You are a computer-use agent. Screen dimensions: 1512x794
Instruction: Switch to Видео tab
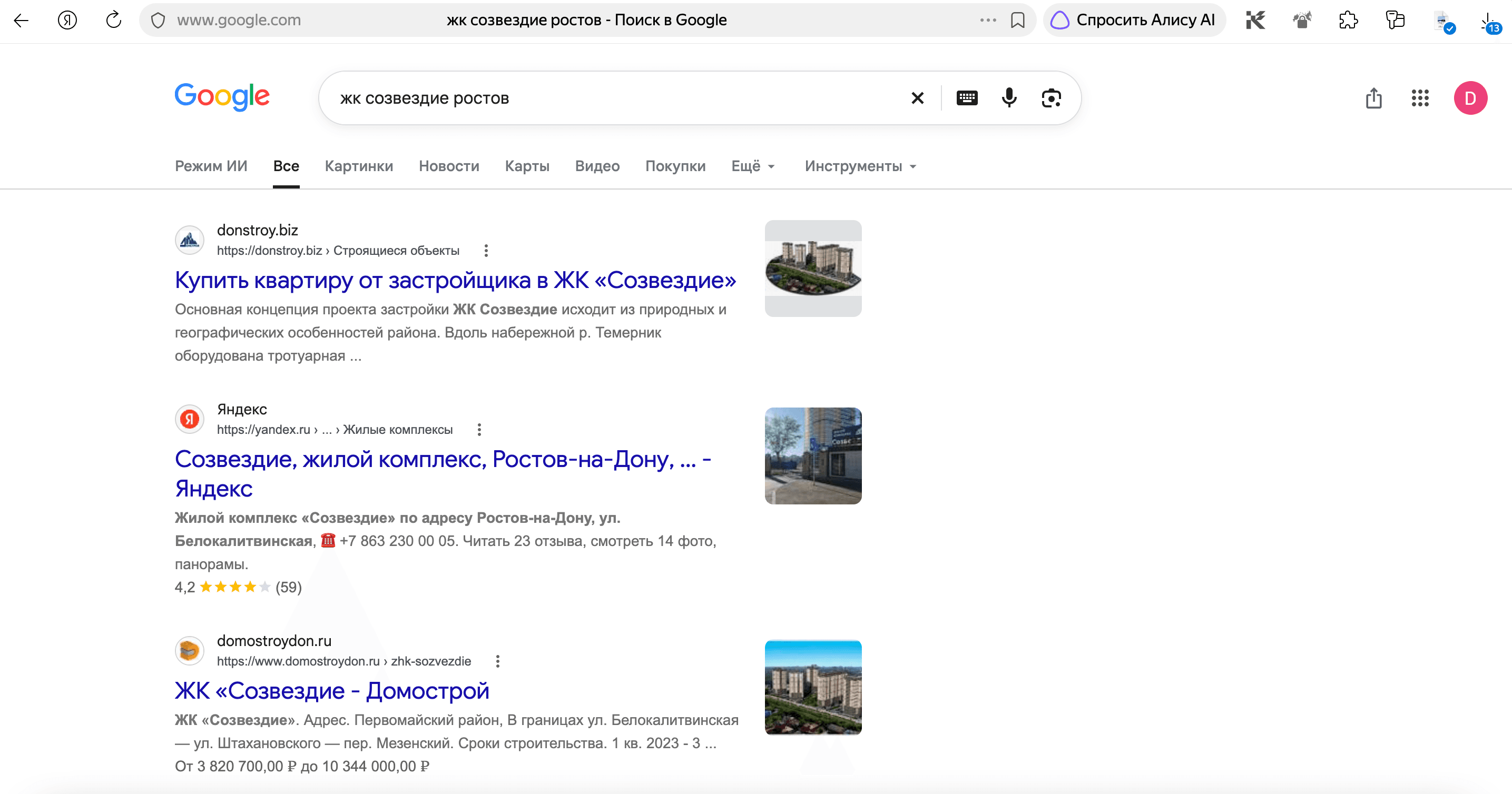(597, 166)
